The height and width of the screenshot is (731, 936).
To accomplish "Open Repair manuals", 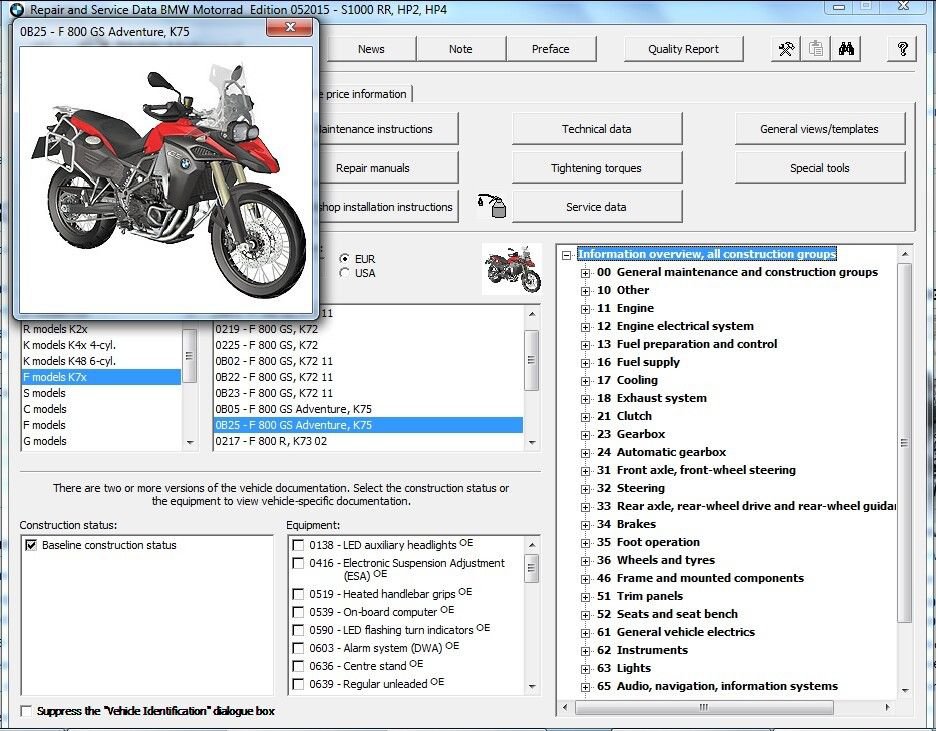I will (388, 168).
